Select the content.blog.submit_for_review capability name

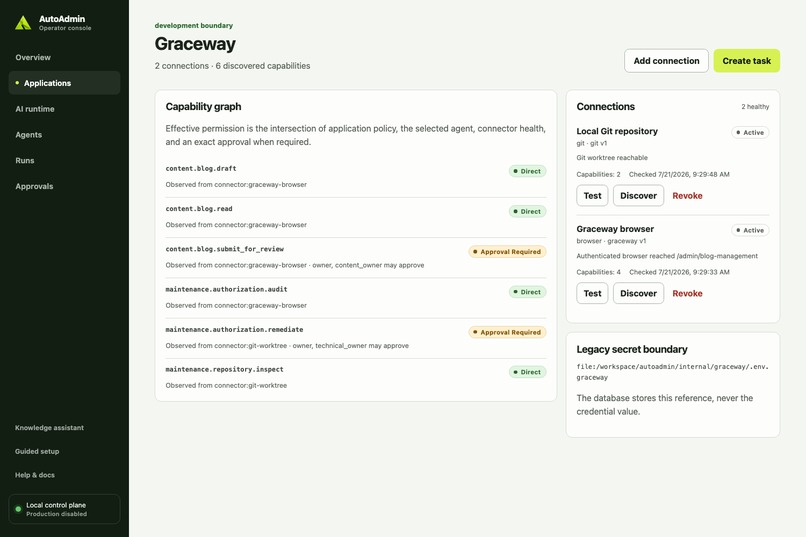coord(225,249)
